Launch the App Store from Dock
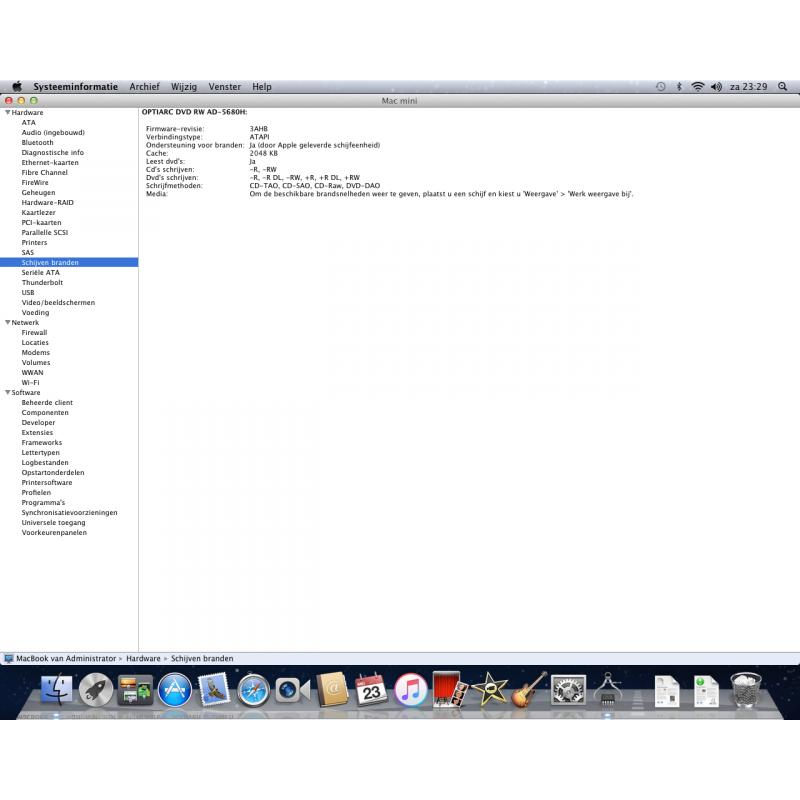This screenshot has height=800, width=800. tap(174, 690)
